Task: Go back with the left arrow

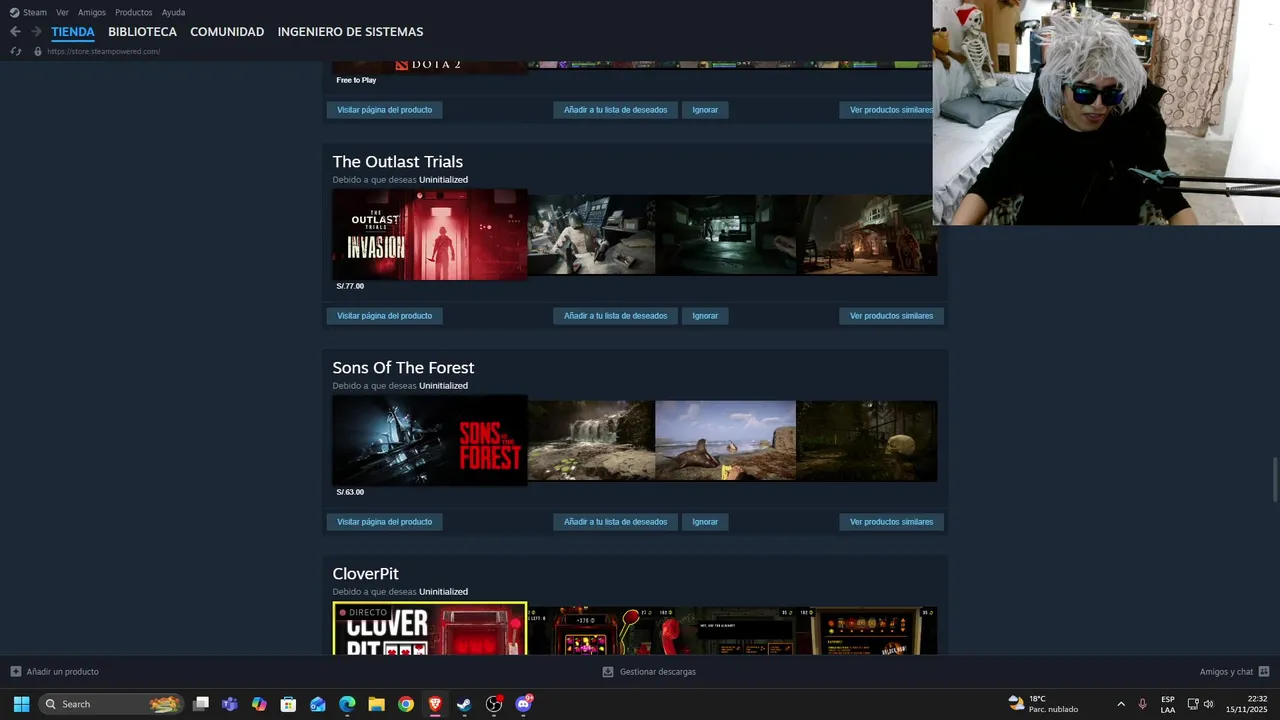Action: coord(15,32)
